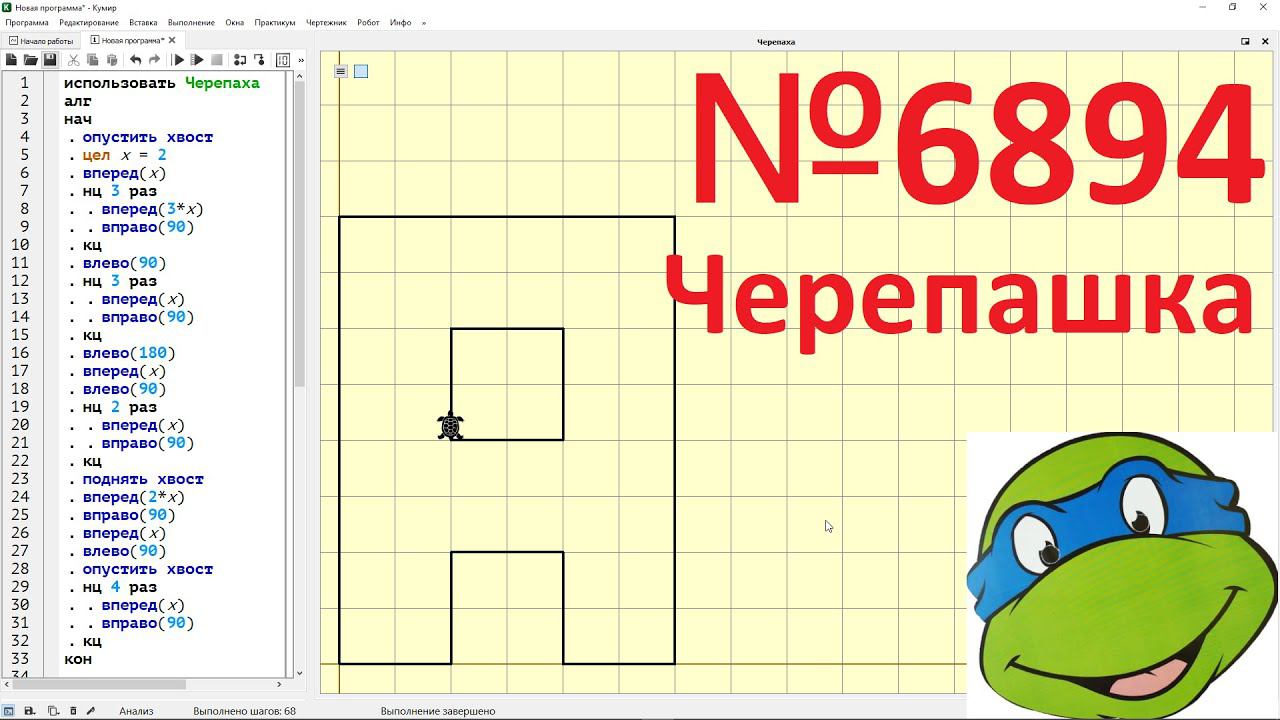Click the Анализ status label
This screenshot has height=720, width=1280.
pyautogui.click(x=136, y=711)
